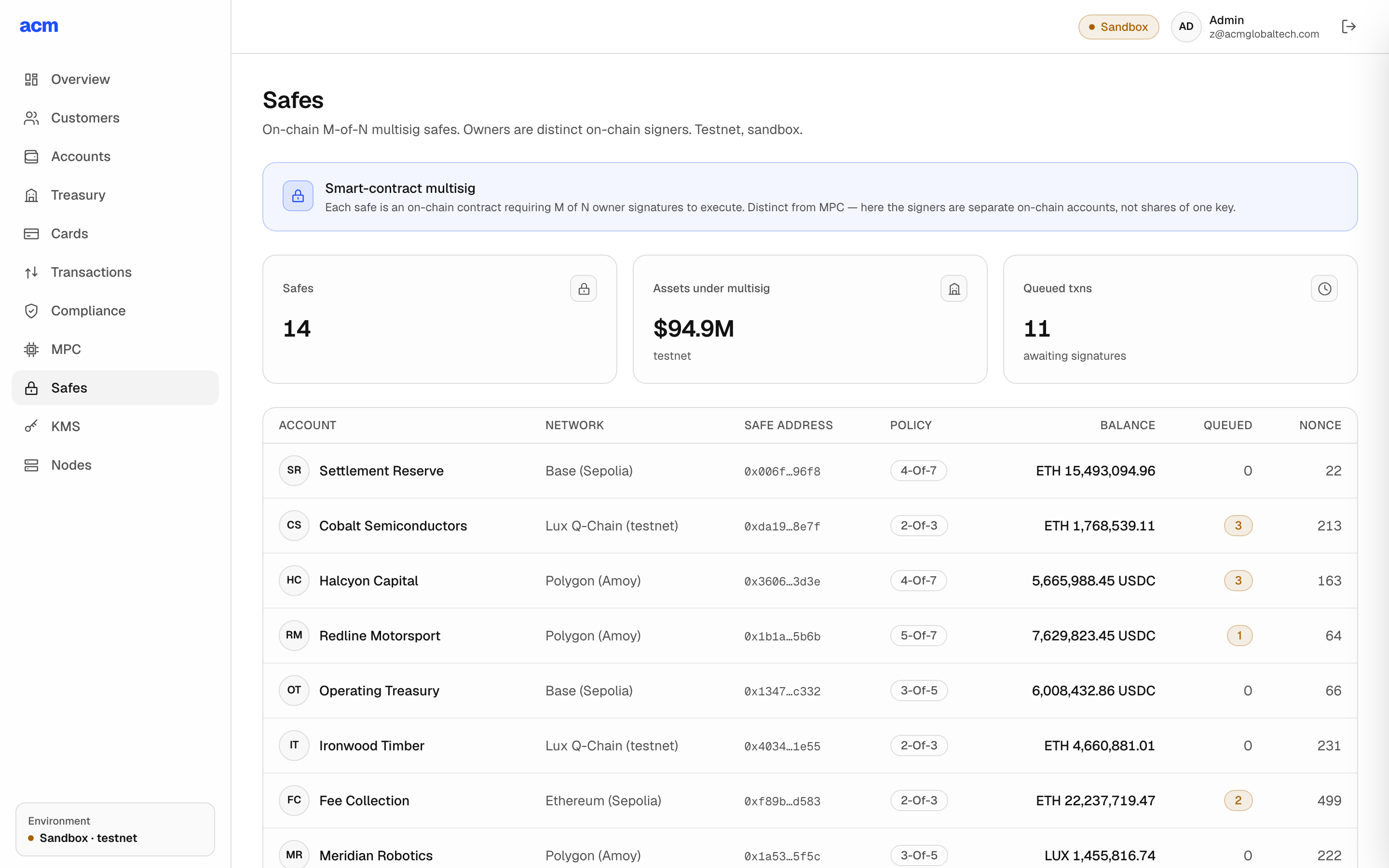The image size is (1389, 868).
Task: Click the 5-Of-7 policy badge
Action: [x=918, y=636]
